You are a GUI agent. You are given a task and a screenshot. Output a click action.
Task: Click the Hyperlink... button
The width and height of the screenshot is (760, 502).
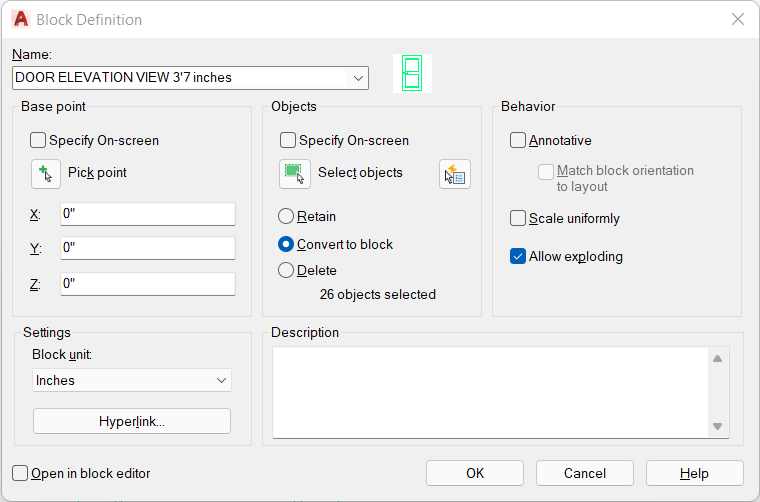point(132,421)
